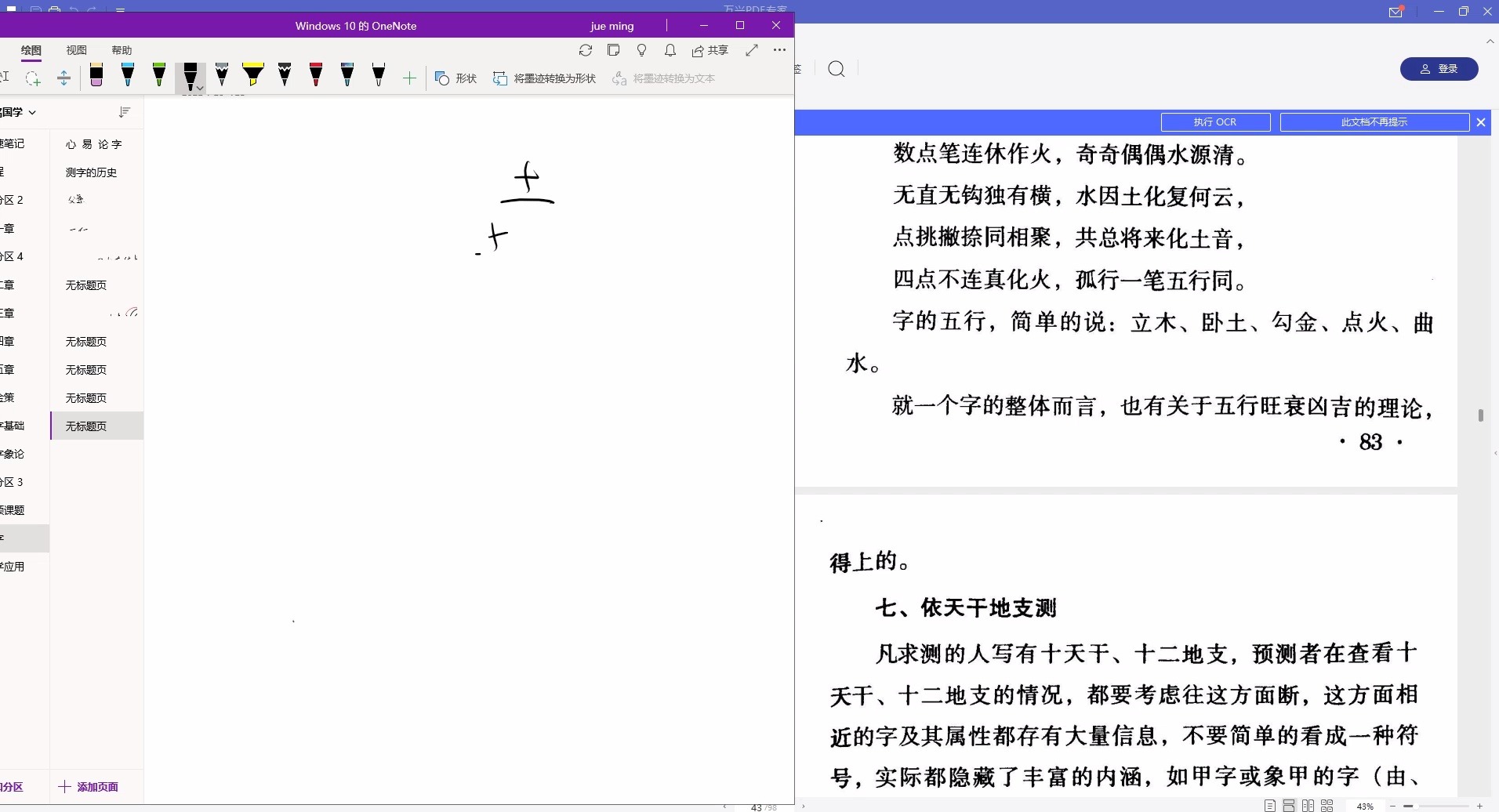Screen dimensions: 1499x812
Task: Collapse PDF ribbon with top-right chevron
Action: [1490, 41]
